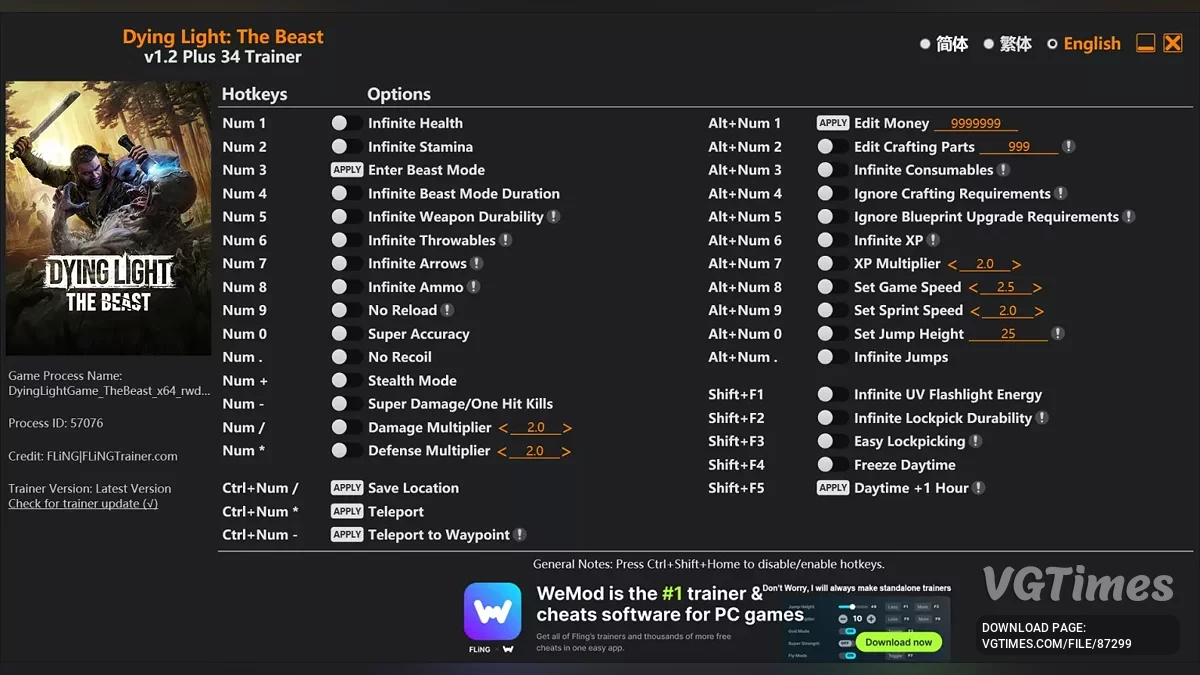Image resolution: width=1200 pixels, height=675 pixels.
Task: Click the Download now button in WeMod ad
Action: point(898,642)
